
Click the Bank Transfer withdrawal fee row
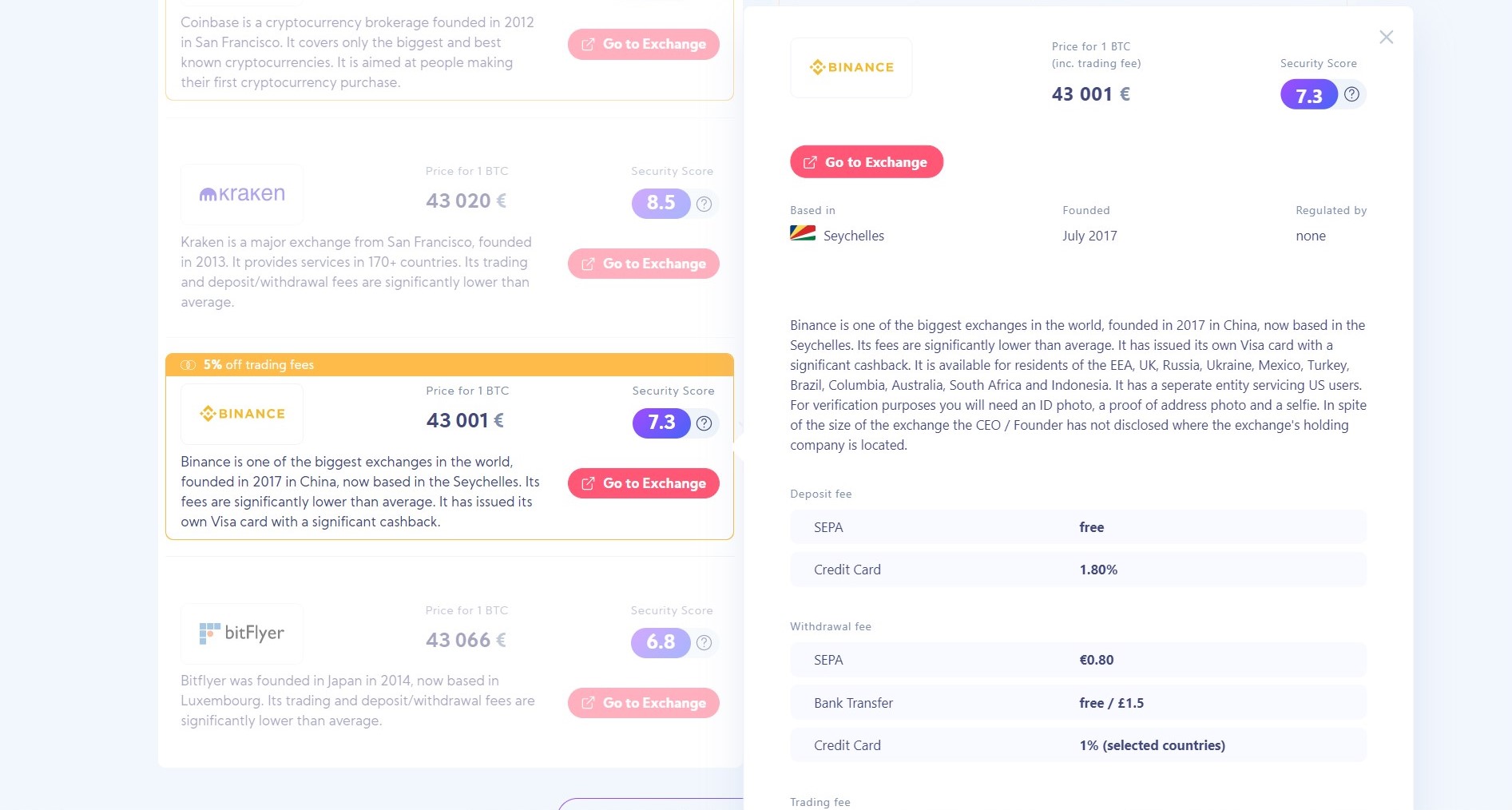point(1077,703)
